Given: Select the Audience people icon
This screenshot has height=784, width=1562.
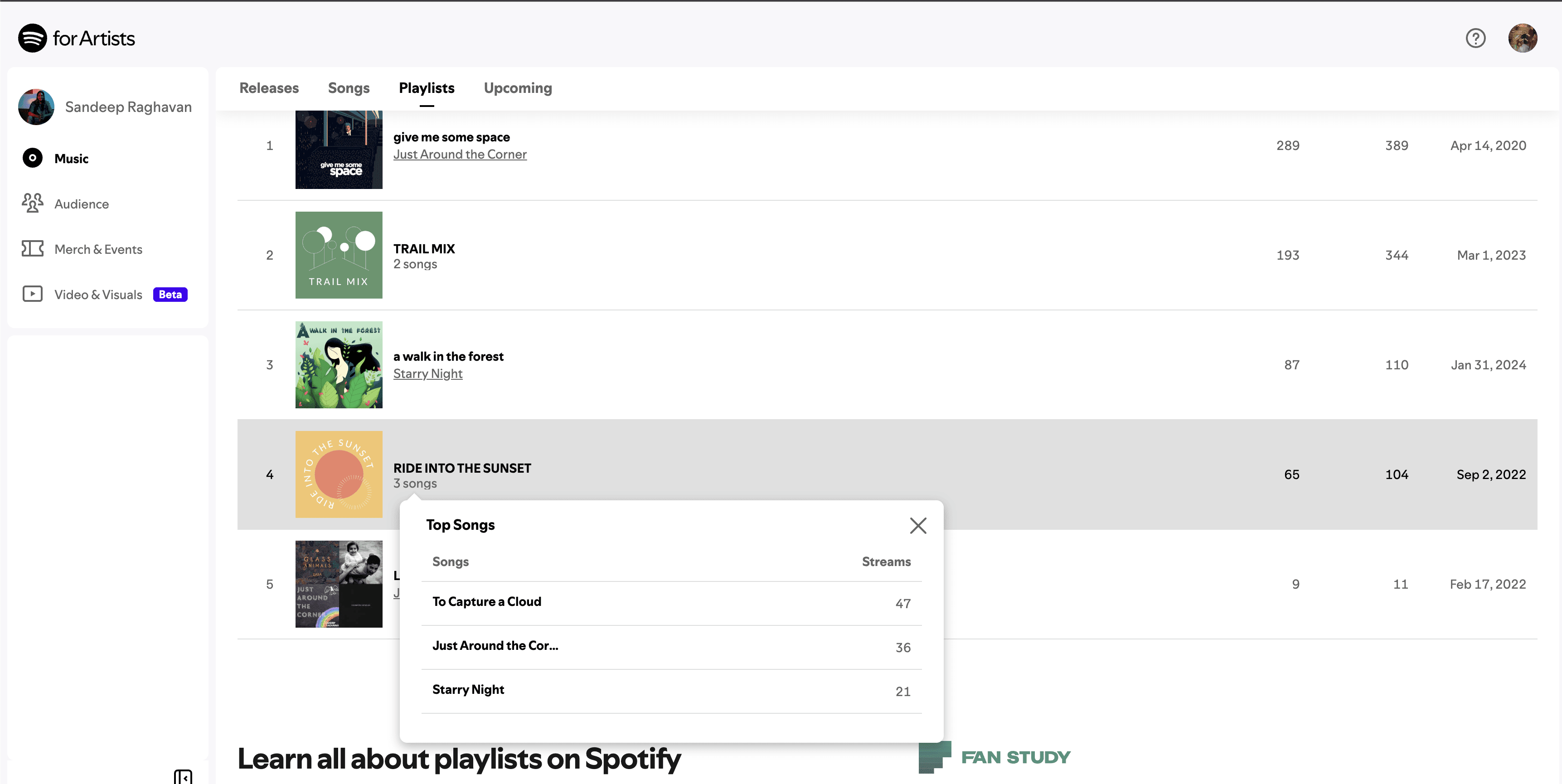Looking at the screenshot, I should point(33,203).
